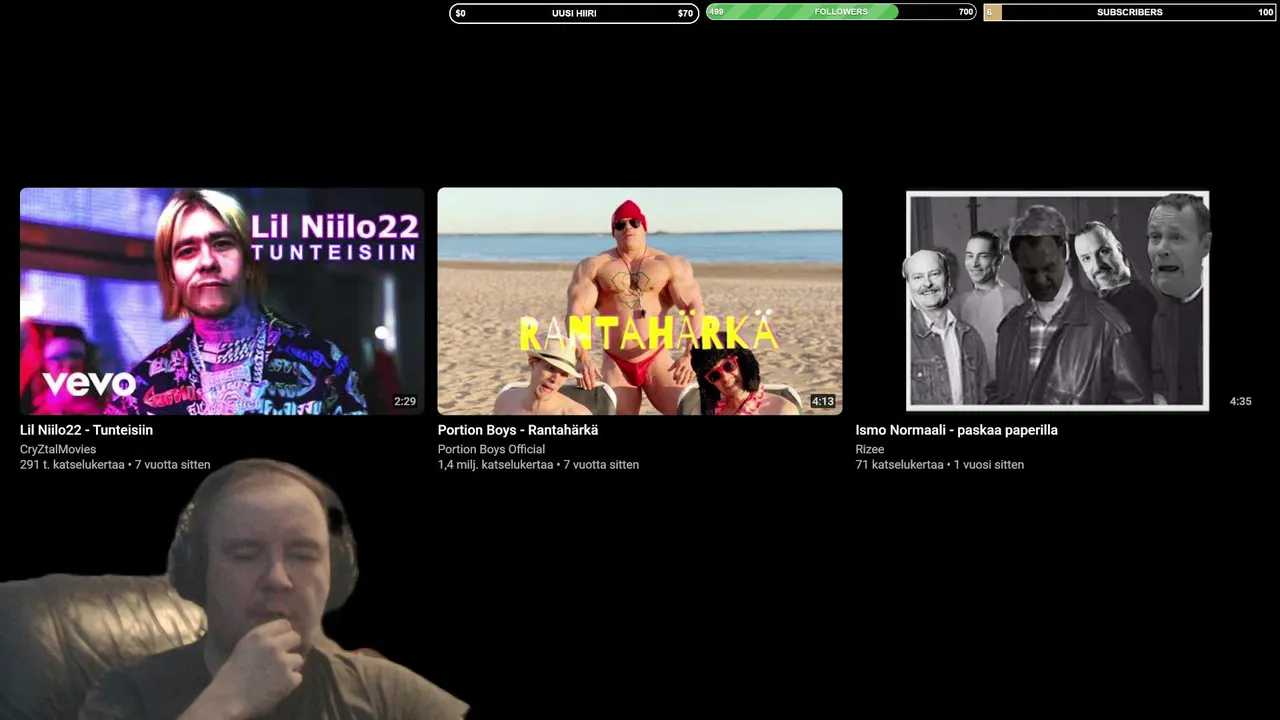Click the FOLLOWERS goal progress bar
Image resolution: width=1280 pixels, height=720 pixels.
(841, 12)
